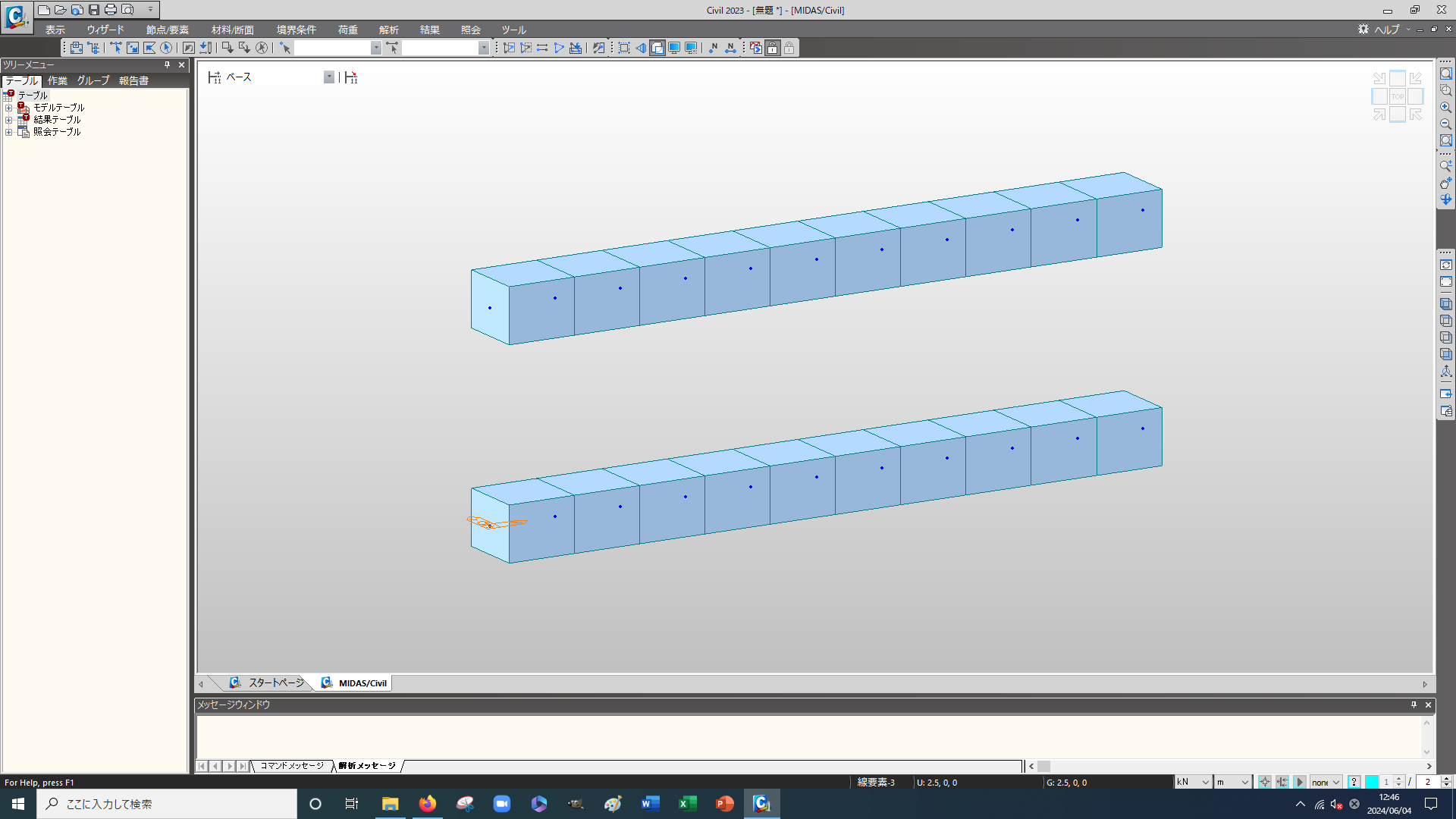Expand the 照会テーブル tree node
The height and width of the screenshot is (819, 1456).
pyautogui.click(x=9, y=132)
